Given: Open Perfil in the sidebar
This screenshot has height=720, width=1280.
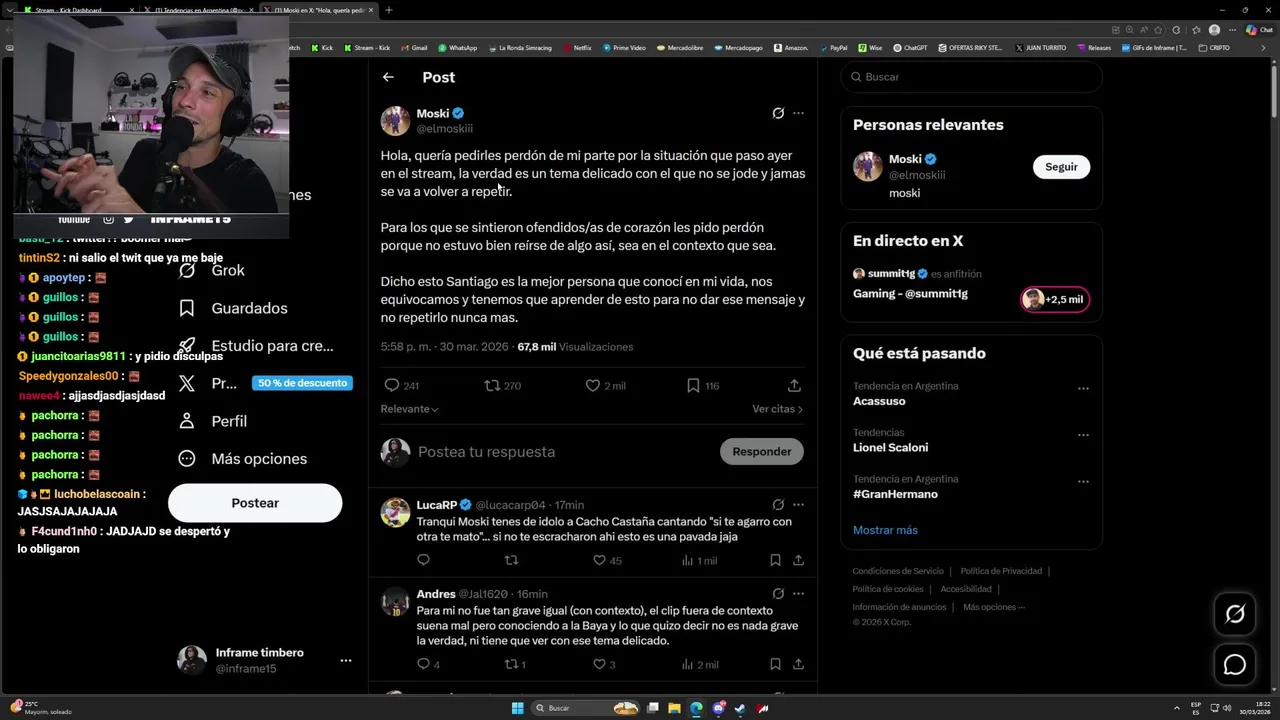Looking at the screenshot, I should click(x=212, y=421).
